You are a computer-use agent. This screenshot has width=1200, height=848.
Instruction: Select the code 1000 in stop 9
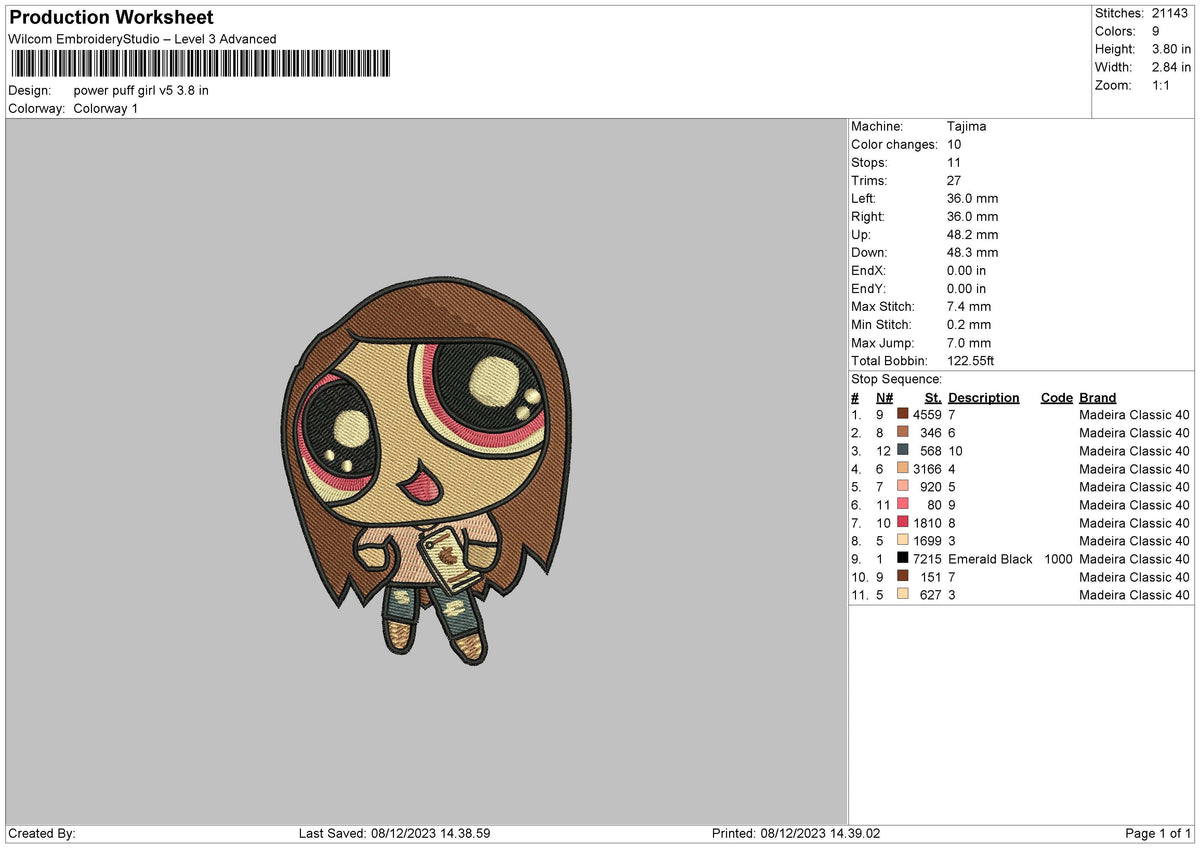point(1058,558)
